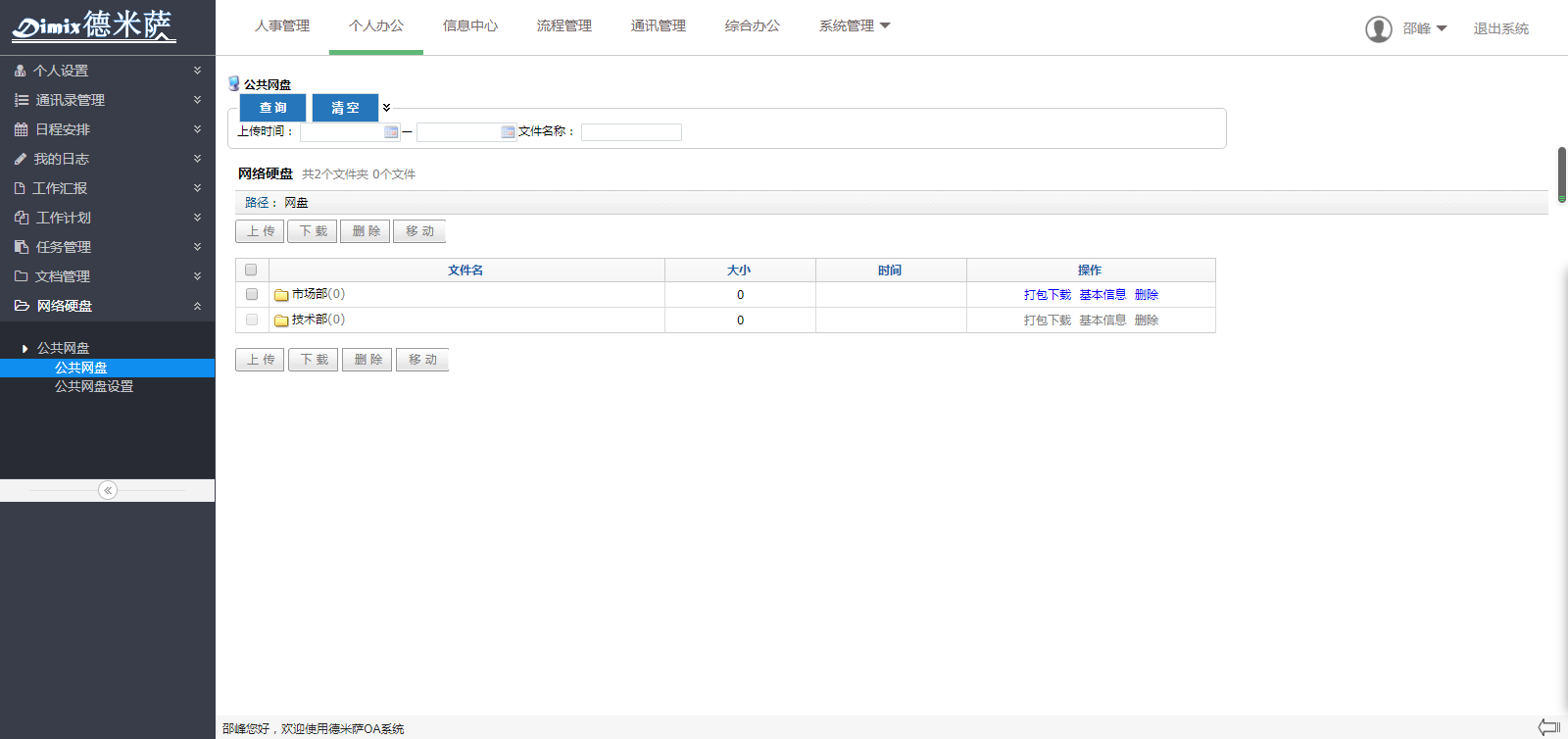The image size is (1568, 739).
Task: Click the 文档管理 folder icon
Action: pyautogui.click(x=21, y=276)
